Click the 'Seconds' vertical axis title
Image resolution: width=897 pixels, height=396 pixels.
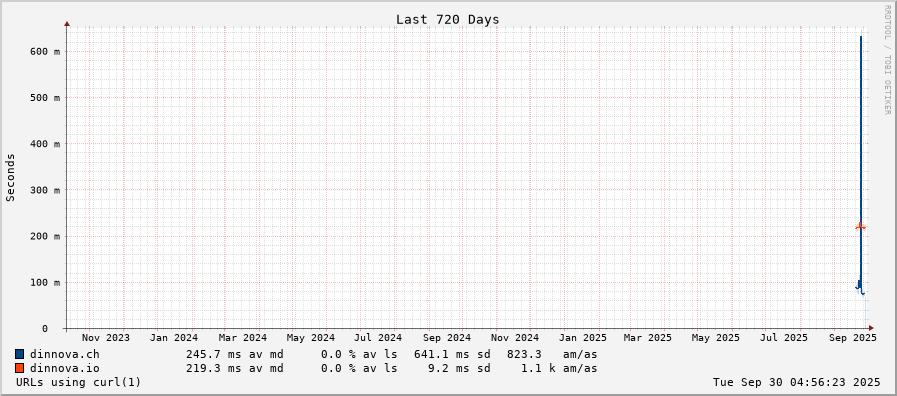11,177
